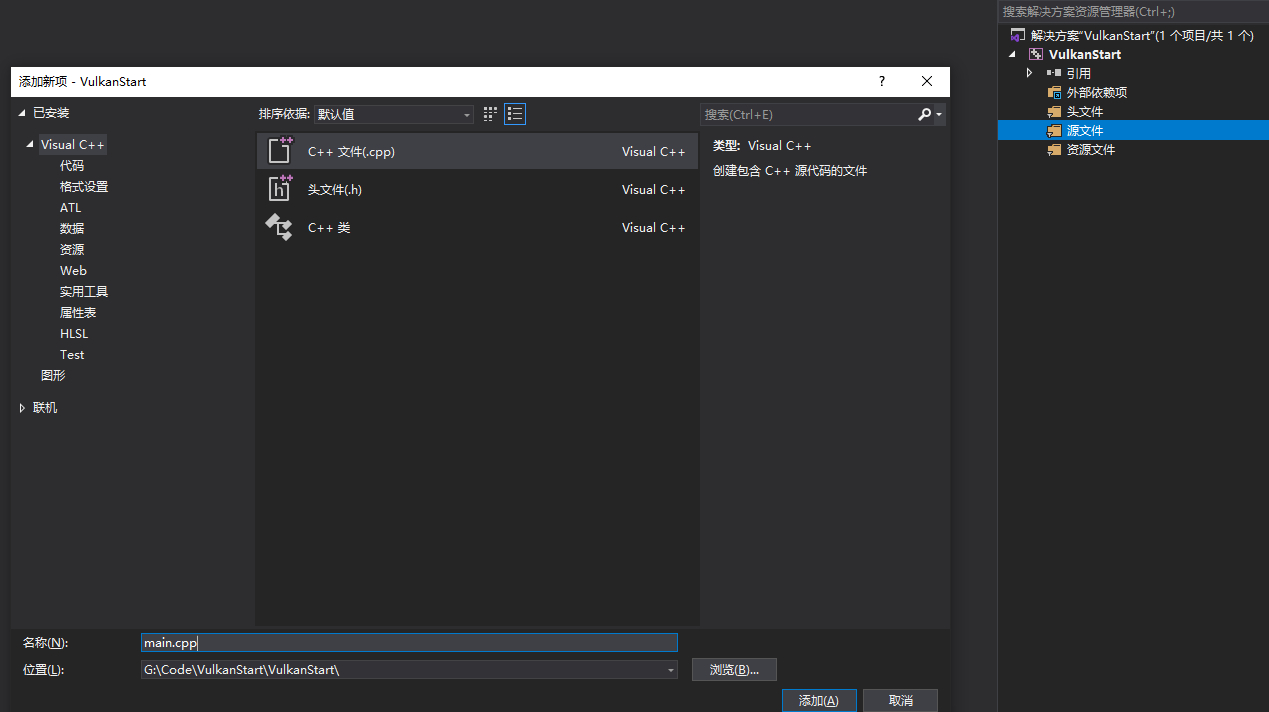Select the Web category

point(73,271)
